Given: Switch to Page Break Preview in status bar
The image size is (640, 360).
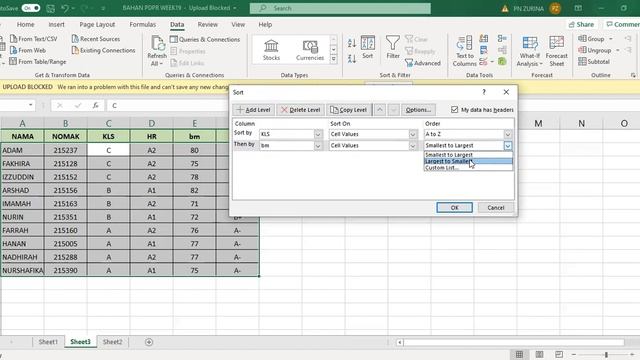Looking at the screenshot, I should point(559,354).
